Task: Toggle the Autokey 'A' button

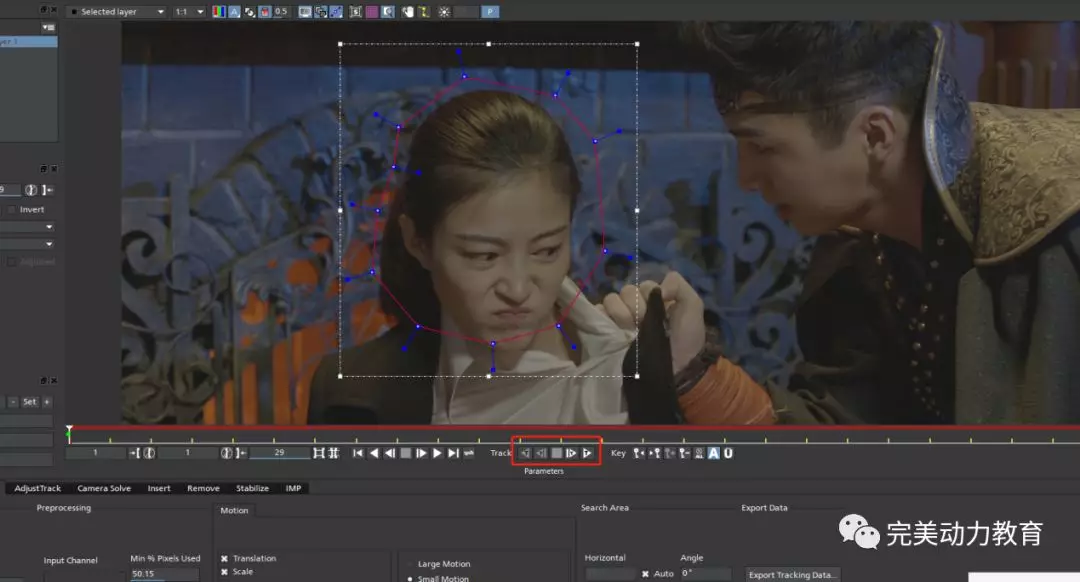Action: tap(714, 453)
